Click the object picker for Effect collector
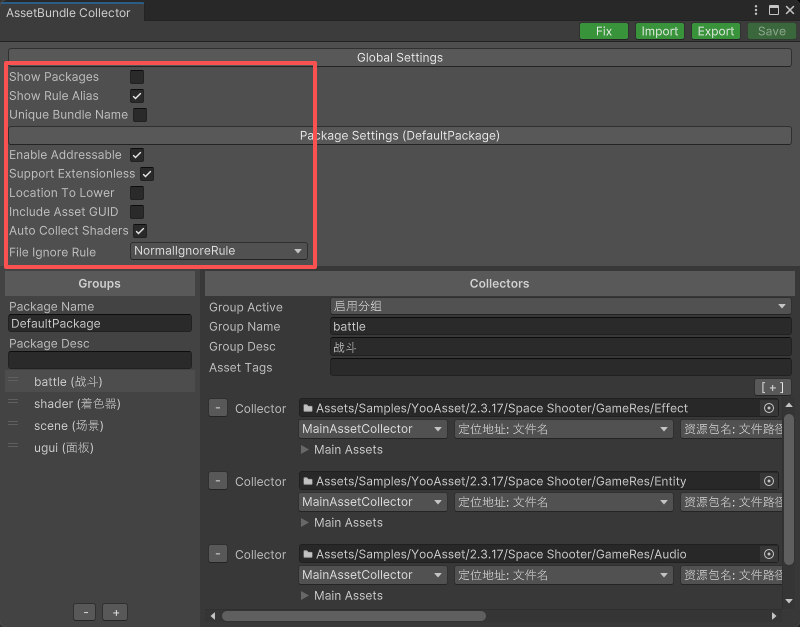 (769, 408)
